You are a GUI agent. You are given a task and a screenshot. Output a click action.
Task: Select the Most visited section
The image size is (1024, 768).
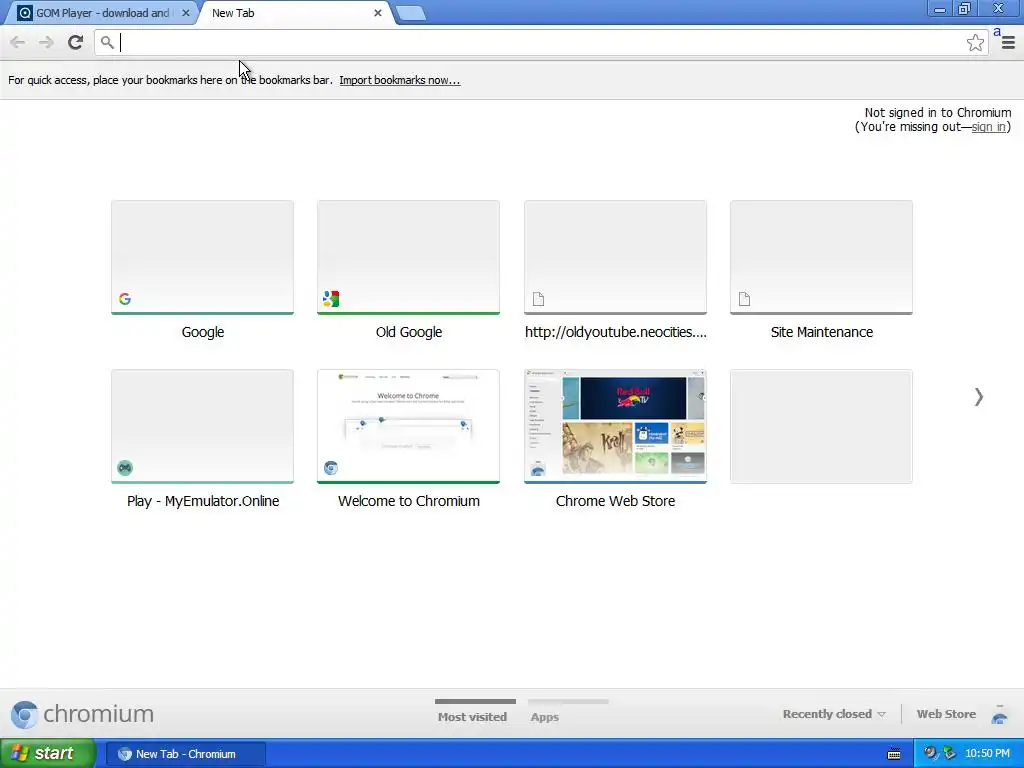pyautogui.click(x=472, y=716)
